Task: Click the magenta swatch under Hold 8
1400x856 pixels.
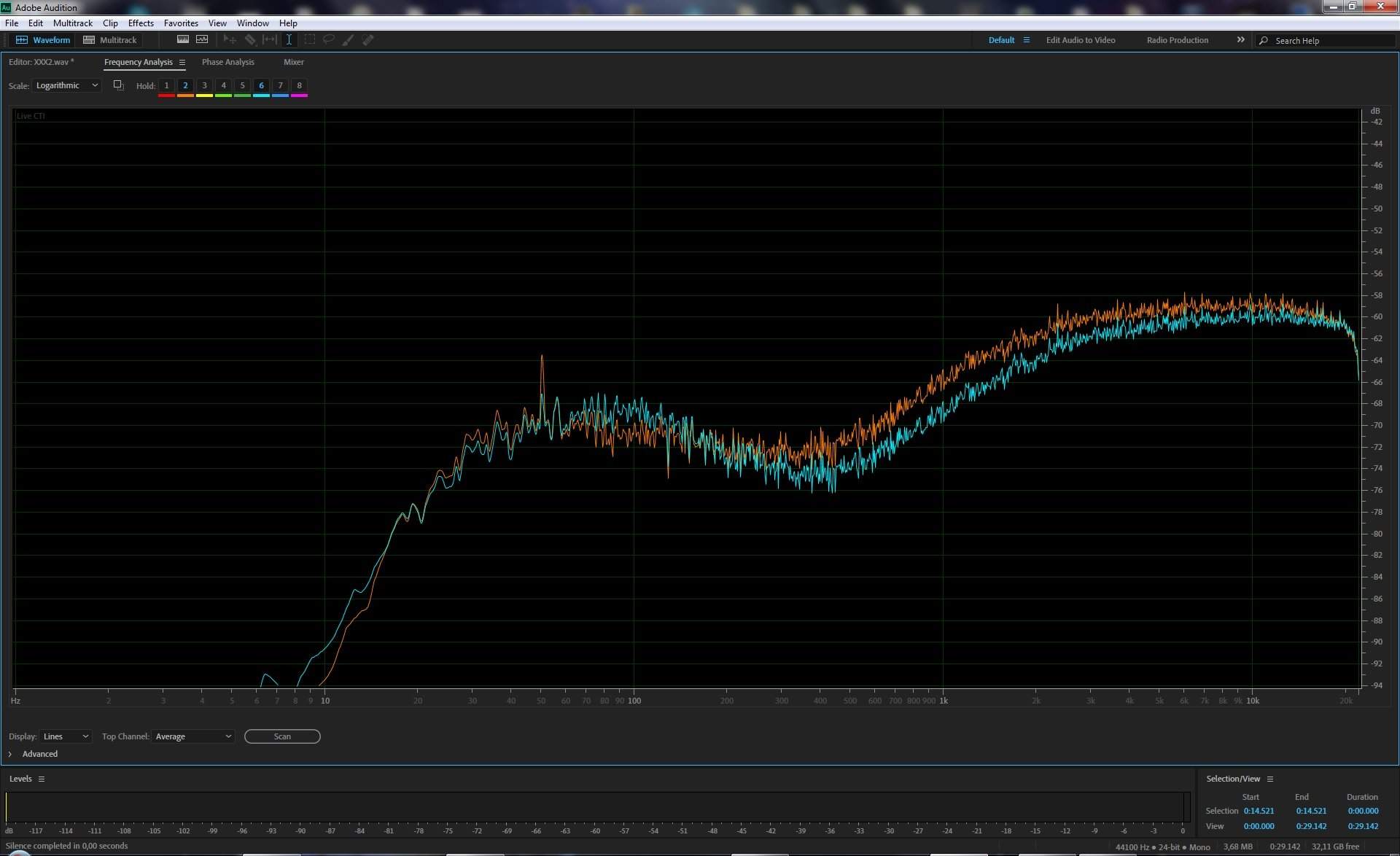Action: pyautogui.click(x=299, y=96)
